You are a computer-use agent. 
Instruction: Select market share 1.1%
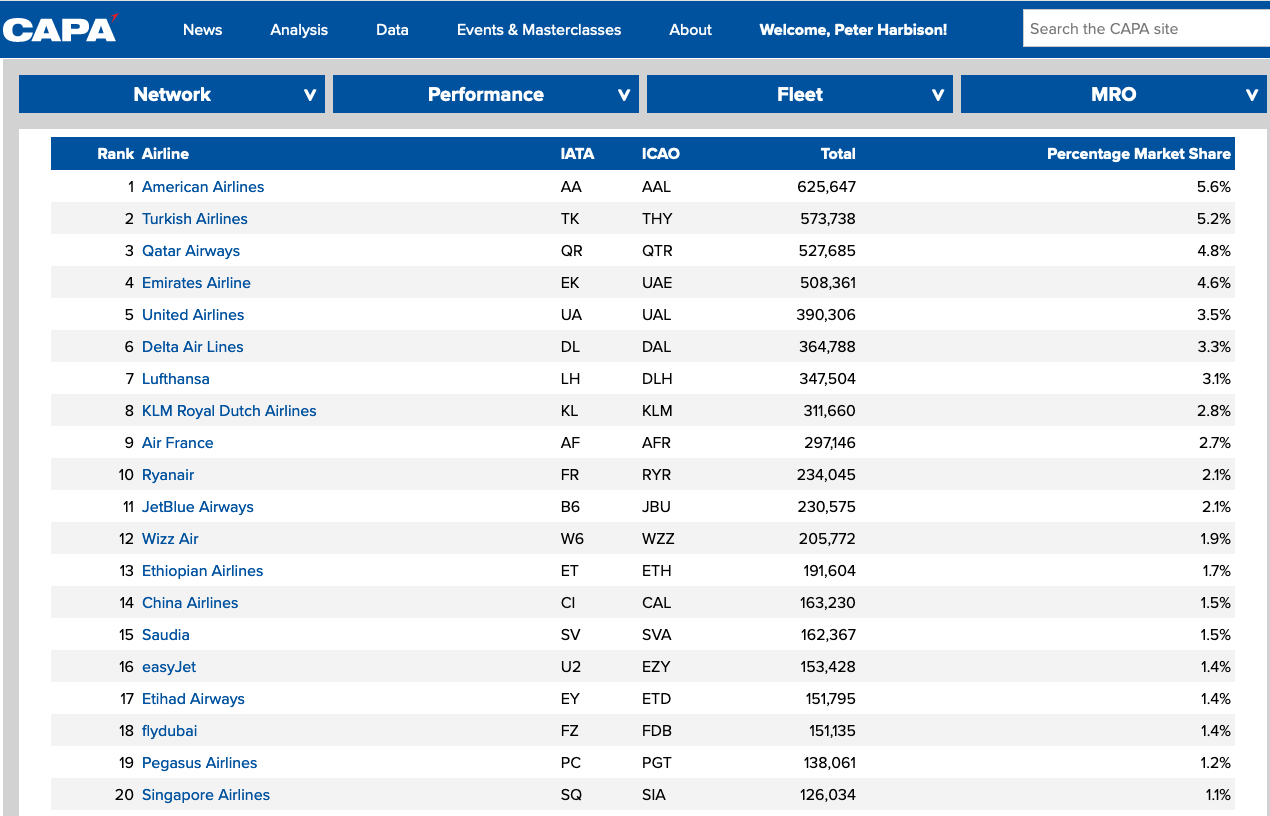1217,795
